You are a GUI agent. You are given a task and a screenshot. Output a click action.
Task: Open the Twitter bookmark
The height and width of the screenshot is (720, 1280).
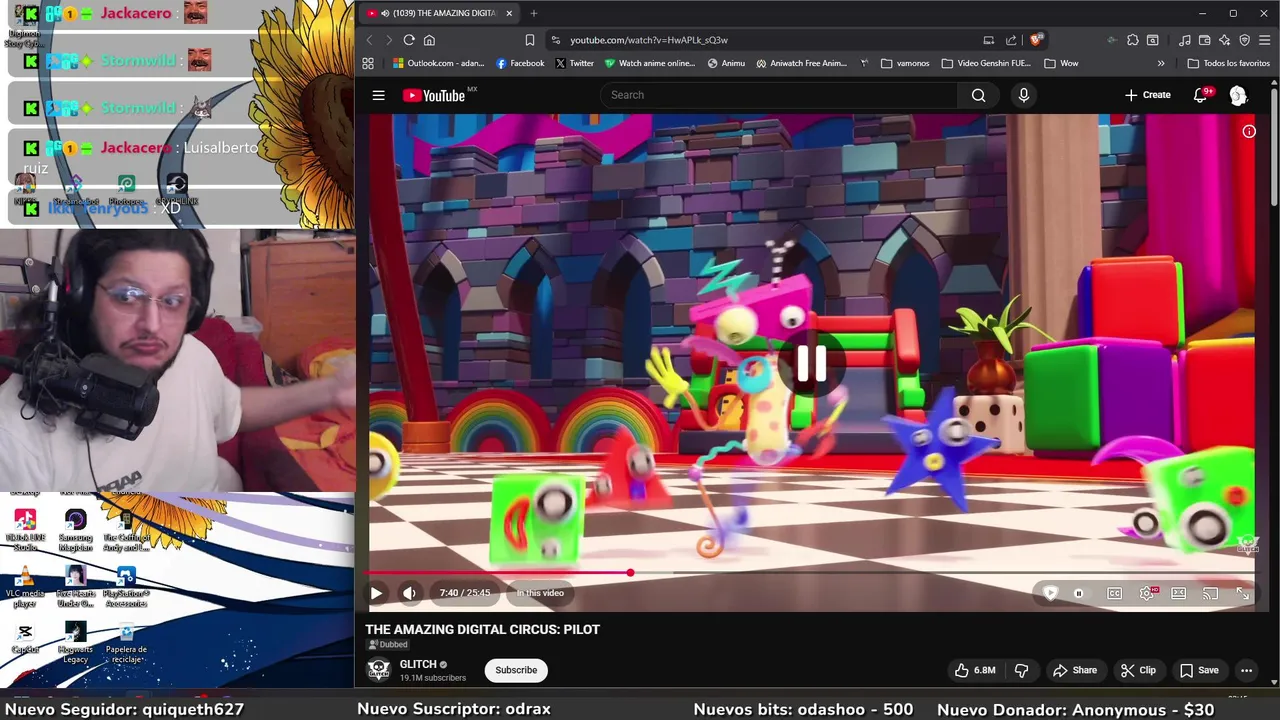click(574, 63)
